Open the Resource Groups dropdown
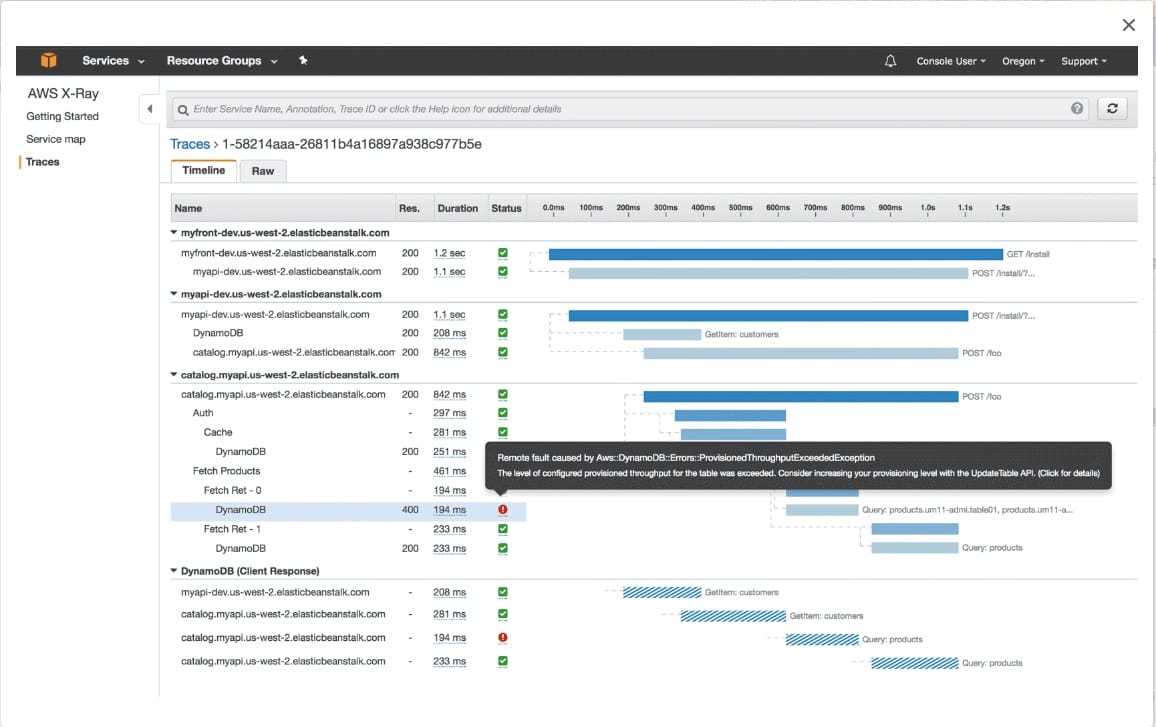The image size is (1156, 727). click(222, 61)
